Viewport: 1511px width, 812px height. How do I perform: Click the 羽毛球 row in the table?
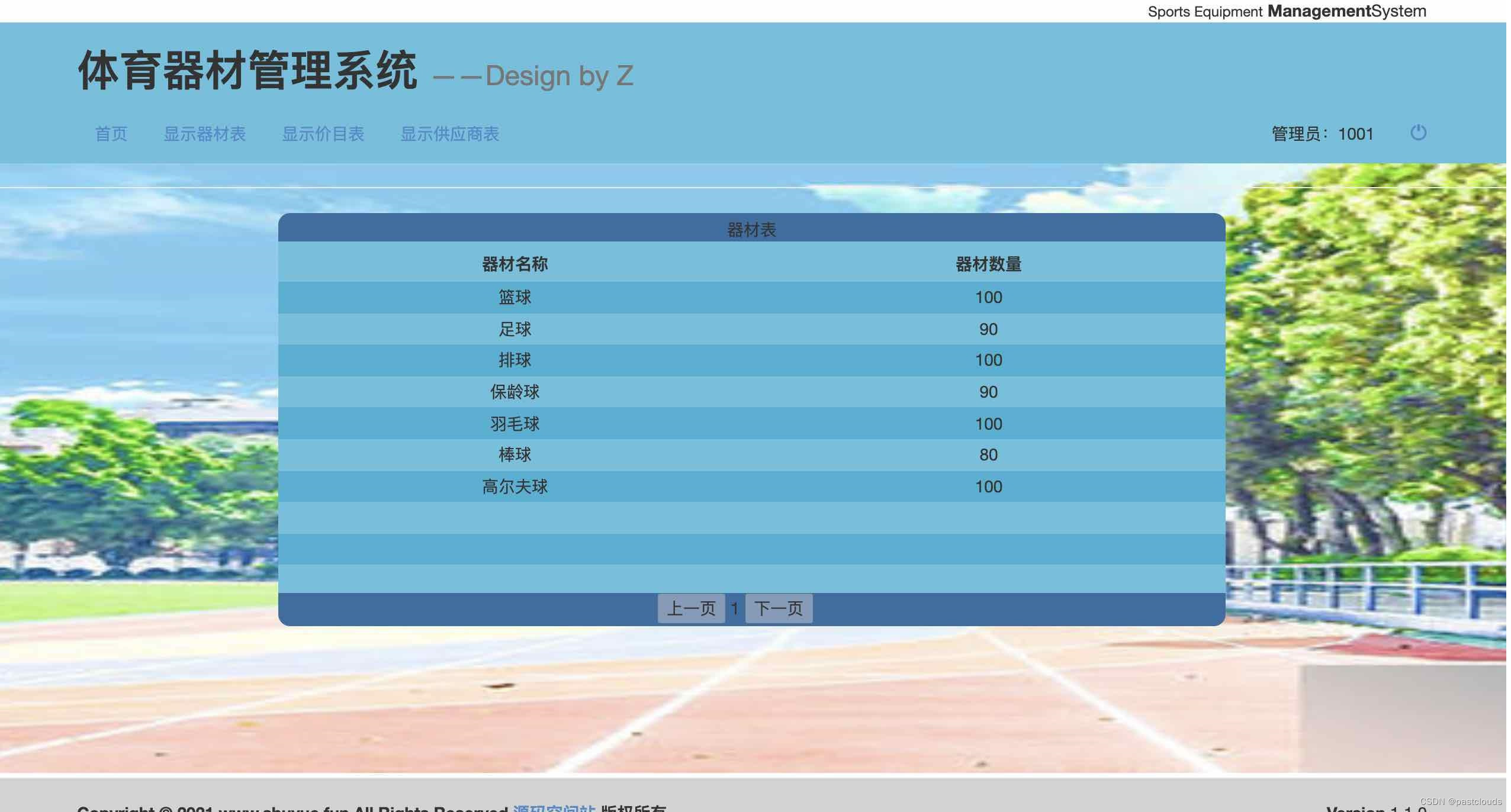pos(514,424)
